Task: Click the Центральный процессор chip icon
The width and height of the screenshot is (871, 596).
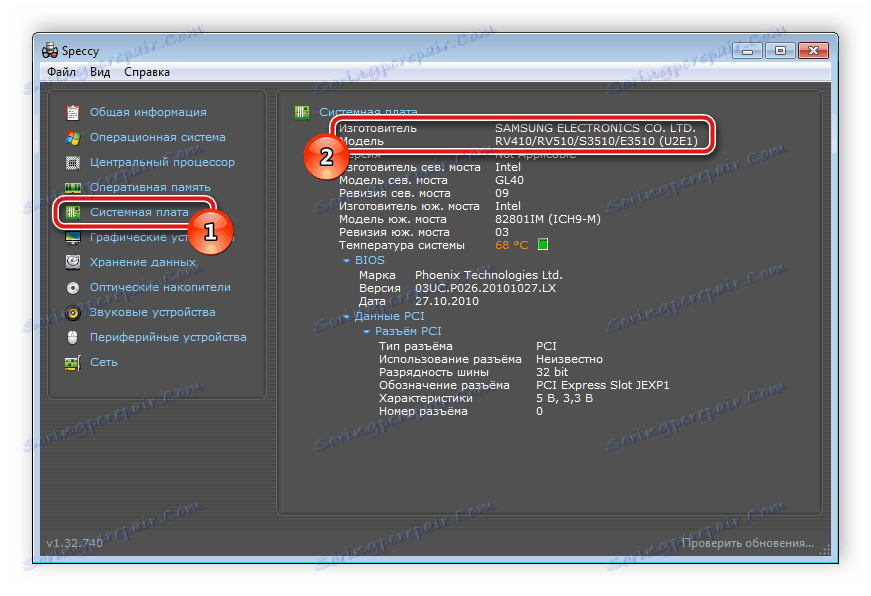Action: tap(73, 163)
